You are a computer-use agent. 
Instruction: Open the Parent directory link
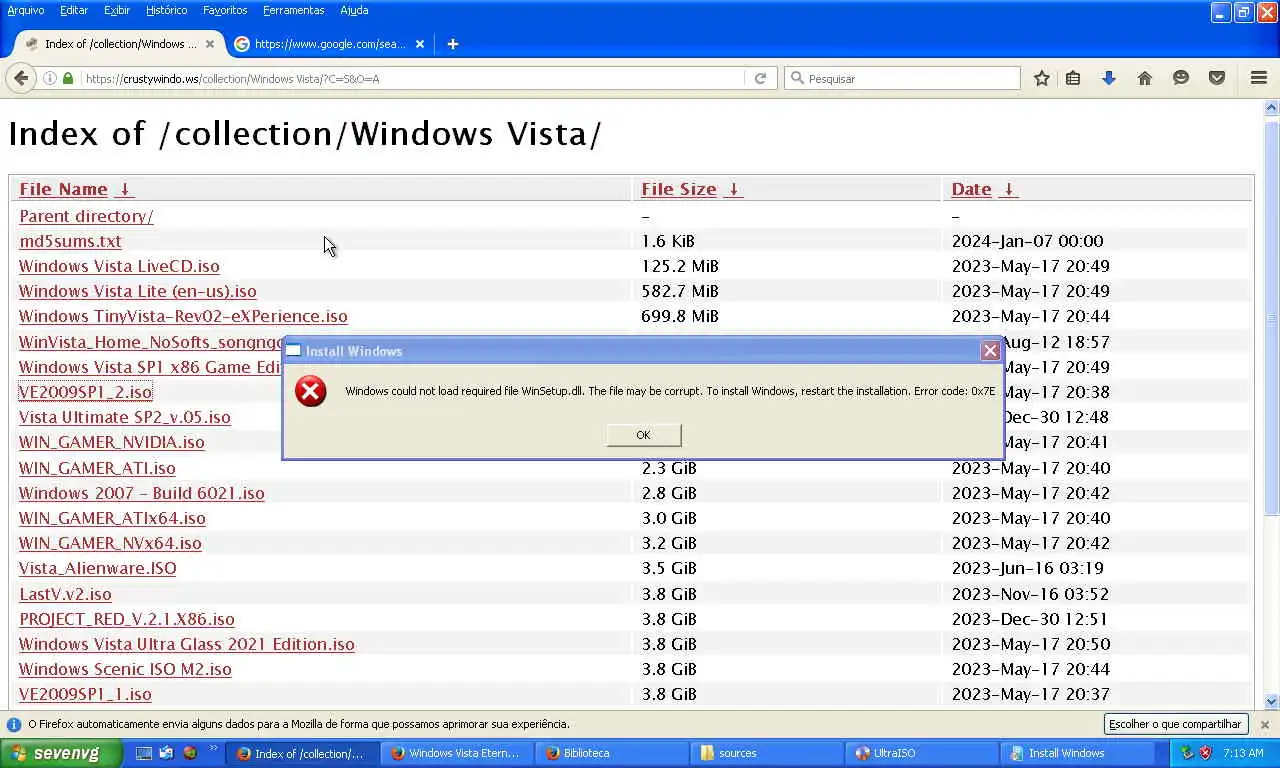[86, 216]
